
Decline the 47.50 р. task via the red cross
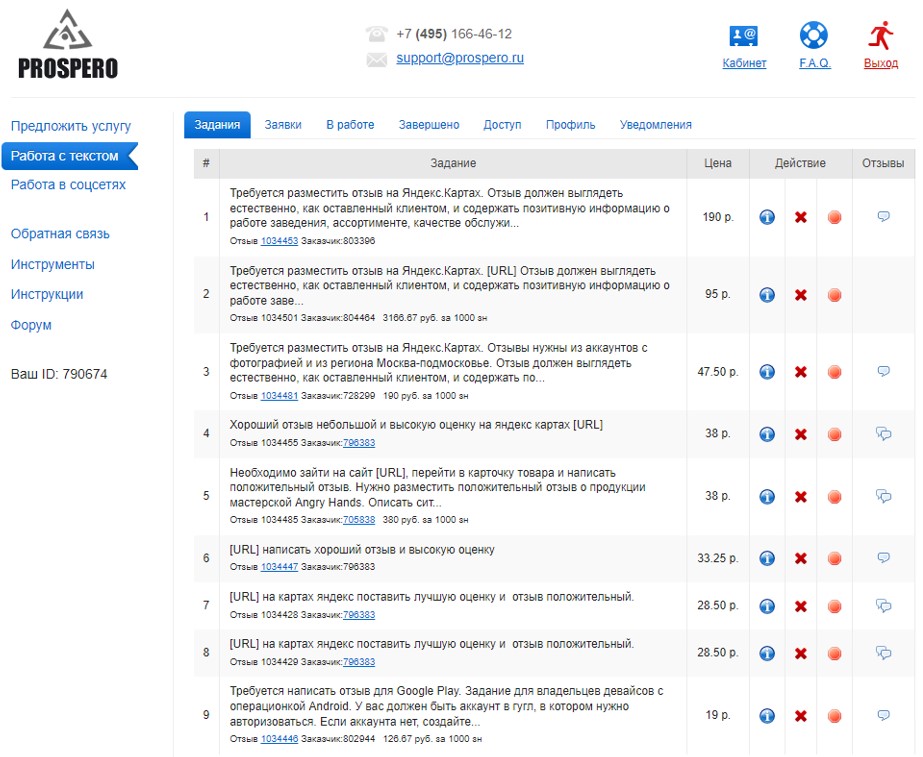[801, 372]
